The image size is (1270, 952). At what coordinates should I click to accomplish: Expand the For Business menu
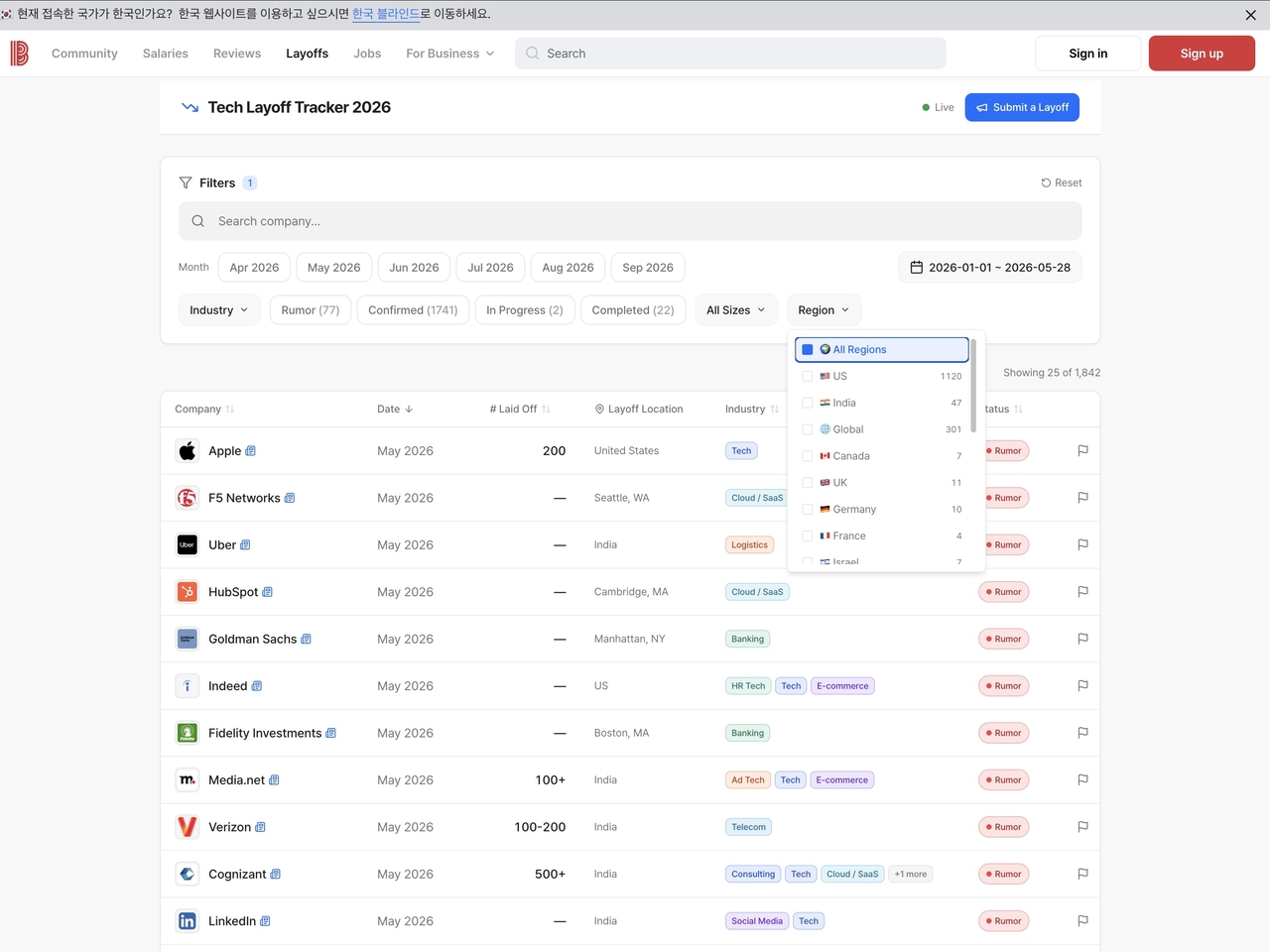(449, 54)
